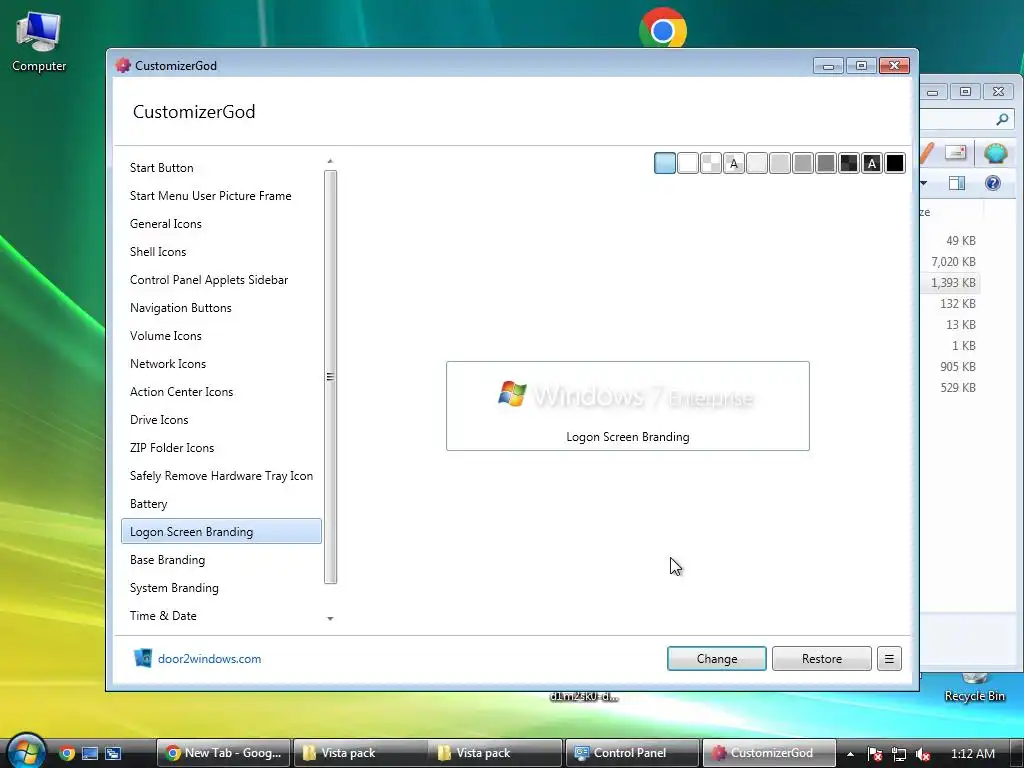Select the dark gray background swatch
This screenshot has width=1024, height=768.
coord(826,163)
